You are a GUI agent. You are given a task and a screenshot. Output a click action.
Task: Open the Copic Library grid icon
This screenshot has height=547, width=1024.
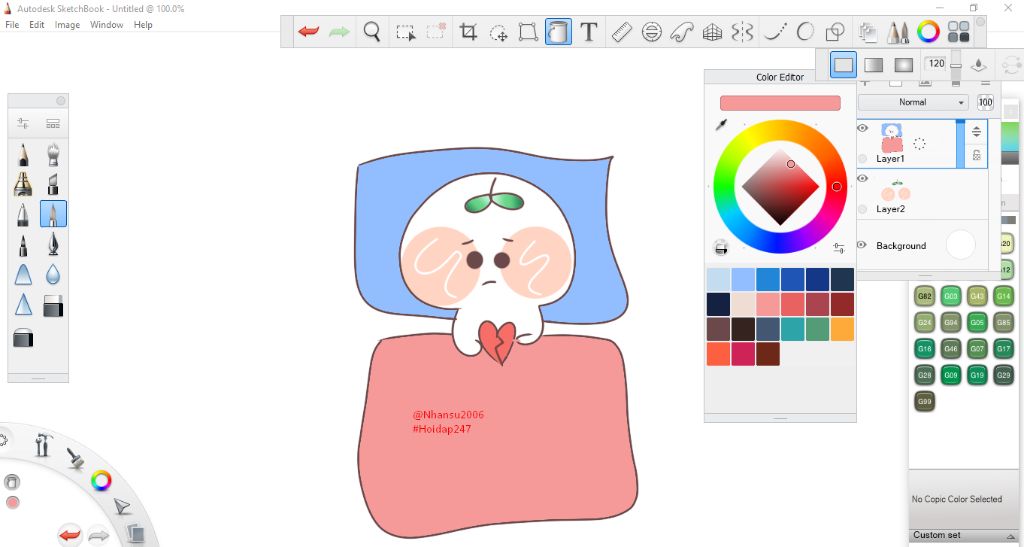point(959,31)
